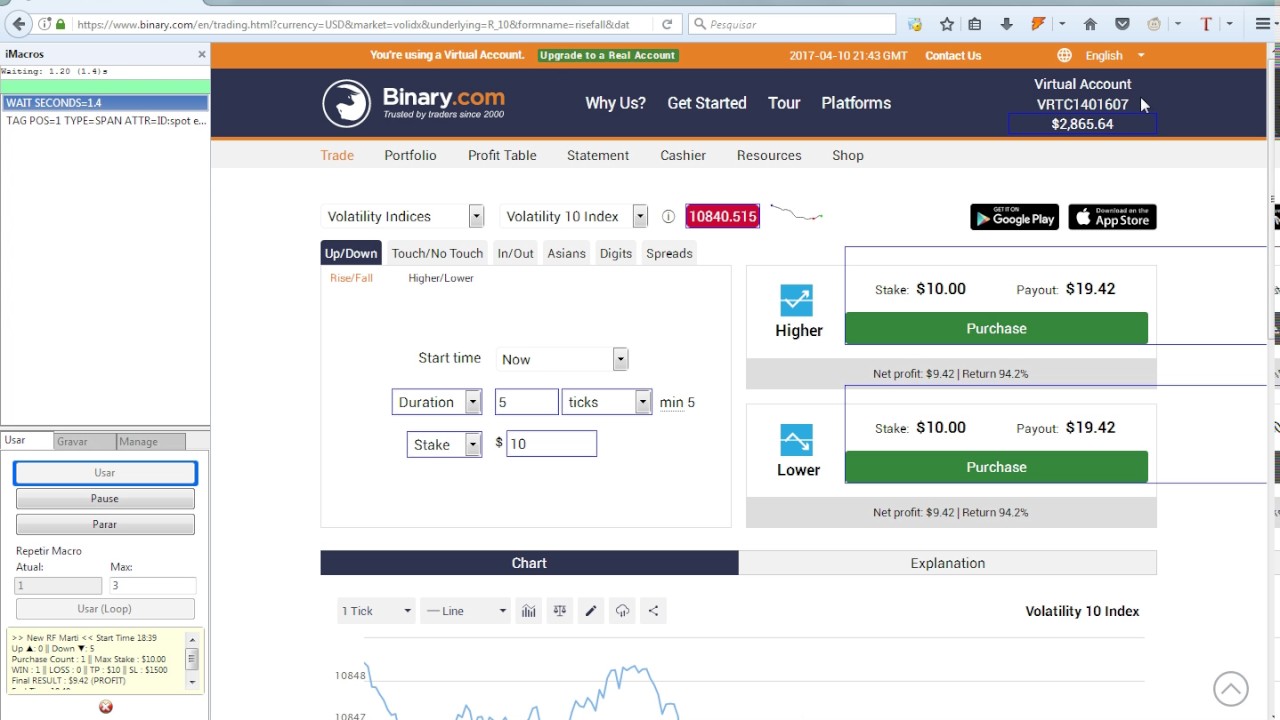This screenshot has height=720, width=1280.
Task: Open the Start time Now dropdown
Action: click(x=562, y=359)
